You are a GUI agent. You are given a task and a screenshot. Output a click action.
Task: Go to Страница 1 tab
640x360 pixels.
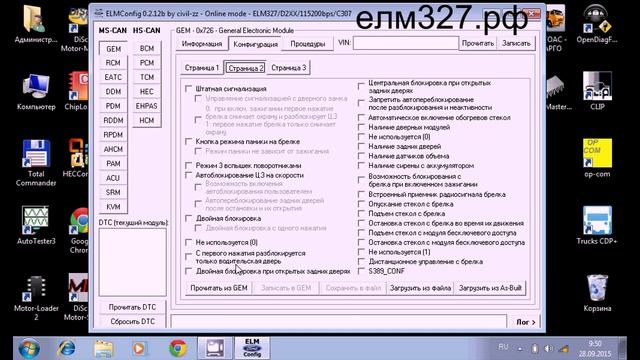coord(202,68)
